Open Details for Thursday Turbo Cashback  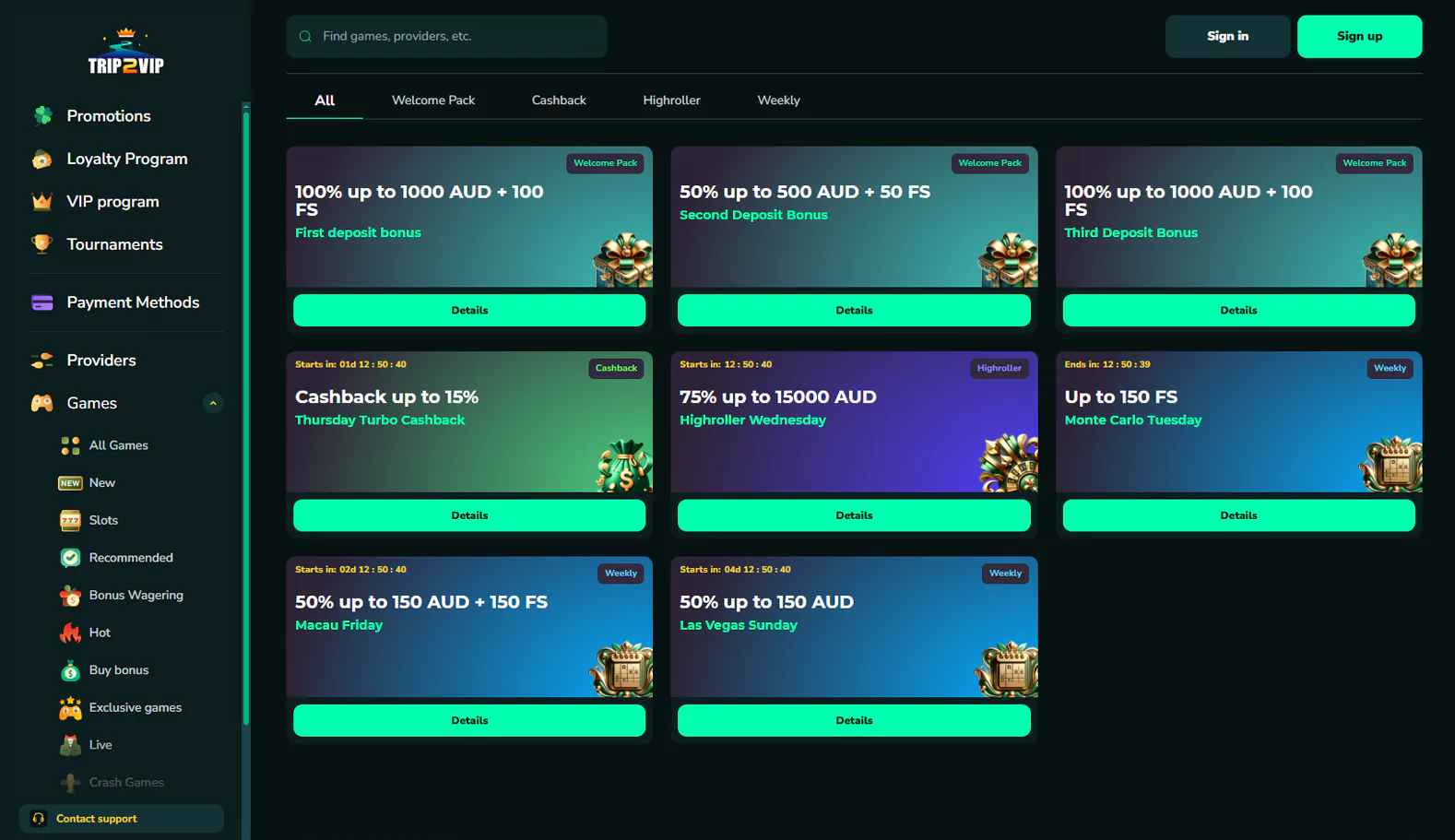(x=469, y=515)
